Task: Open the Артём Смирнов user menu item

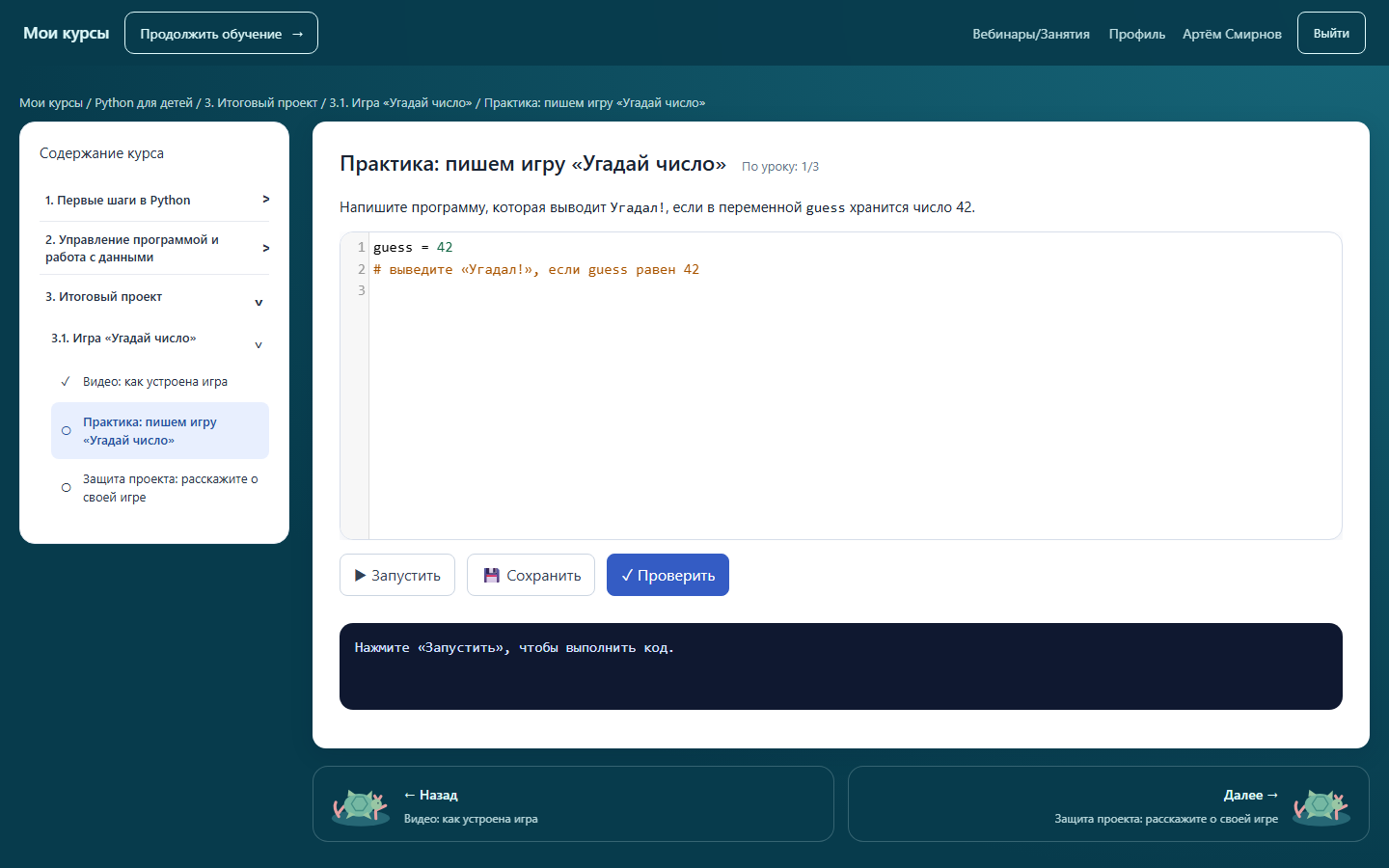Action: (1232, 34)
